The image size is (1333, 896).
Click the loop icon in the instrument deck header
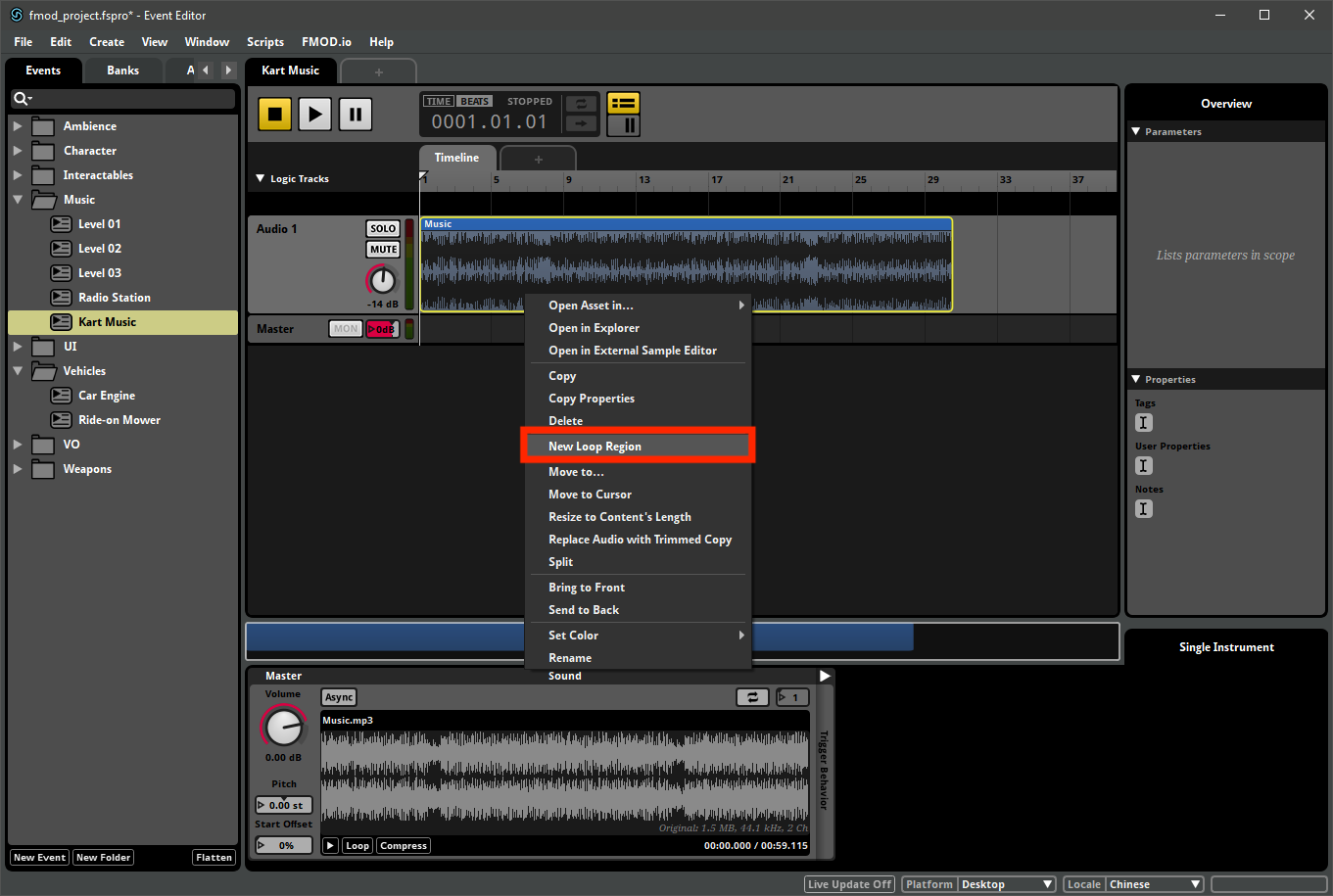pos(753,696)
